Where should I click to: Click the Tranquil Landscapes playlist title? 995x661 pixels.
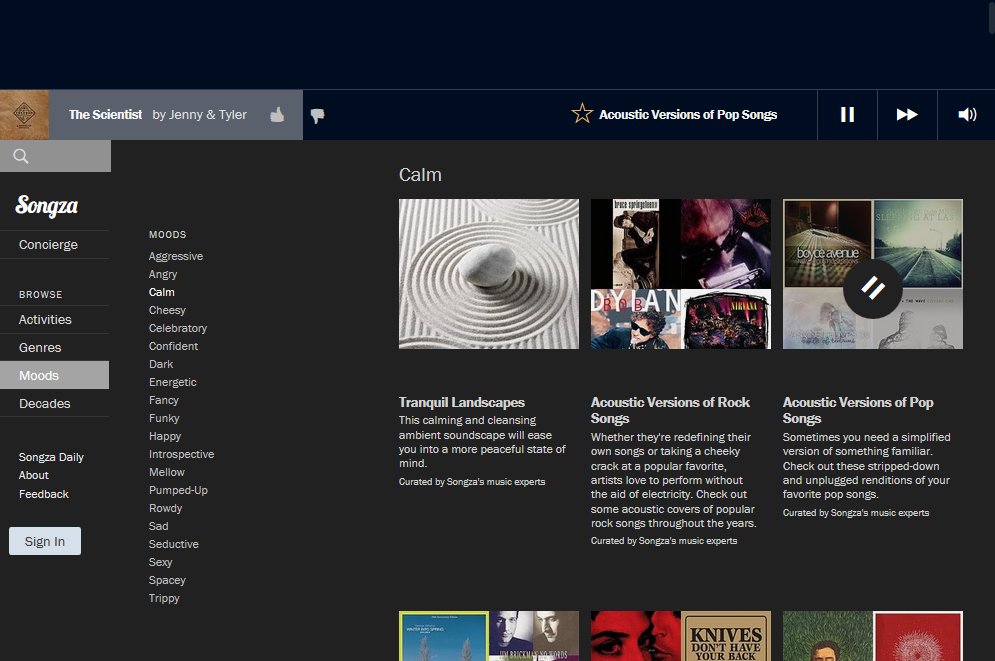point(462,402)
